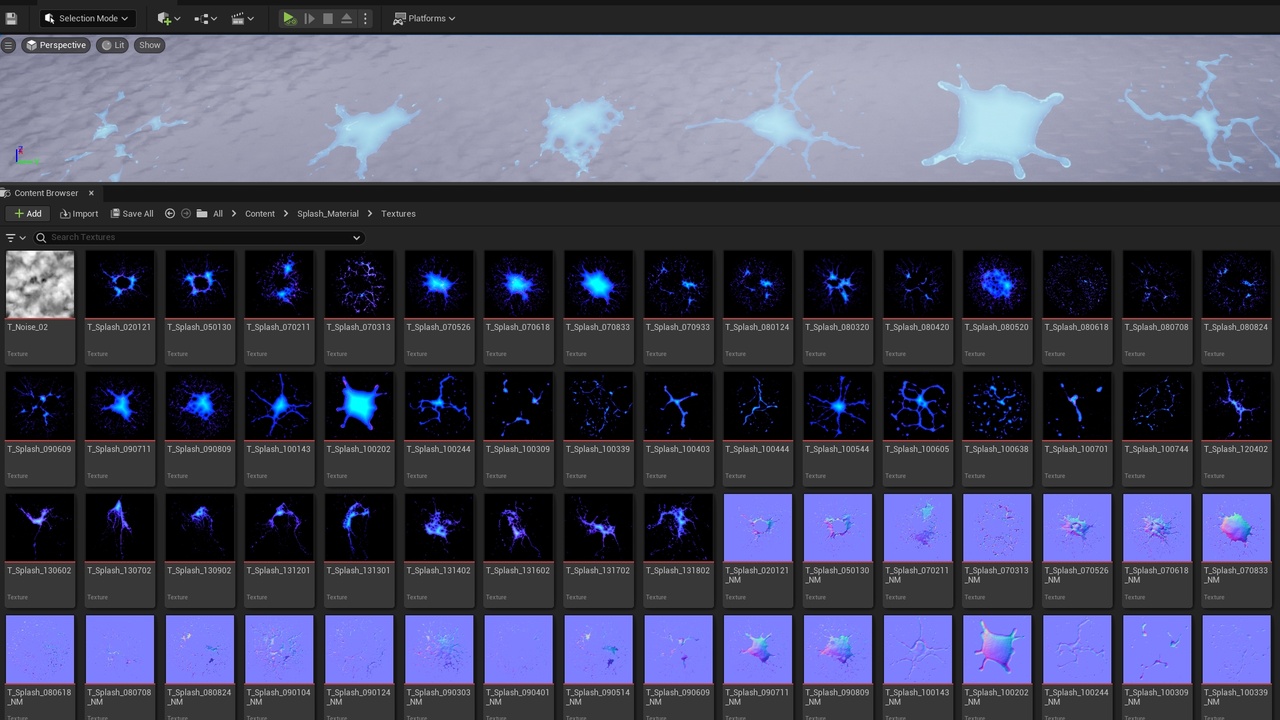Viewport: 1280px width, 720px height.
Task: Open viewport options hamburger menu
Action: click(8, 45)
